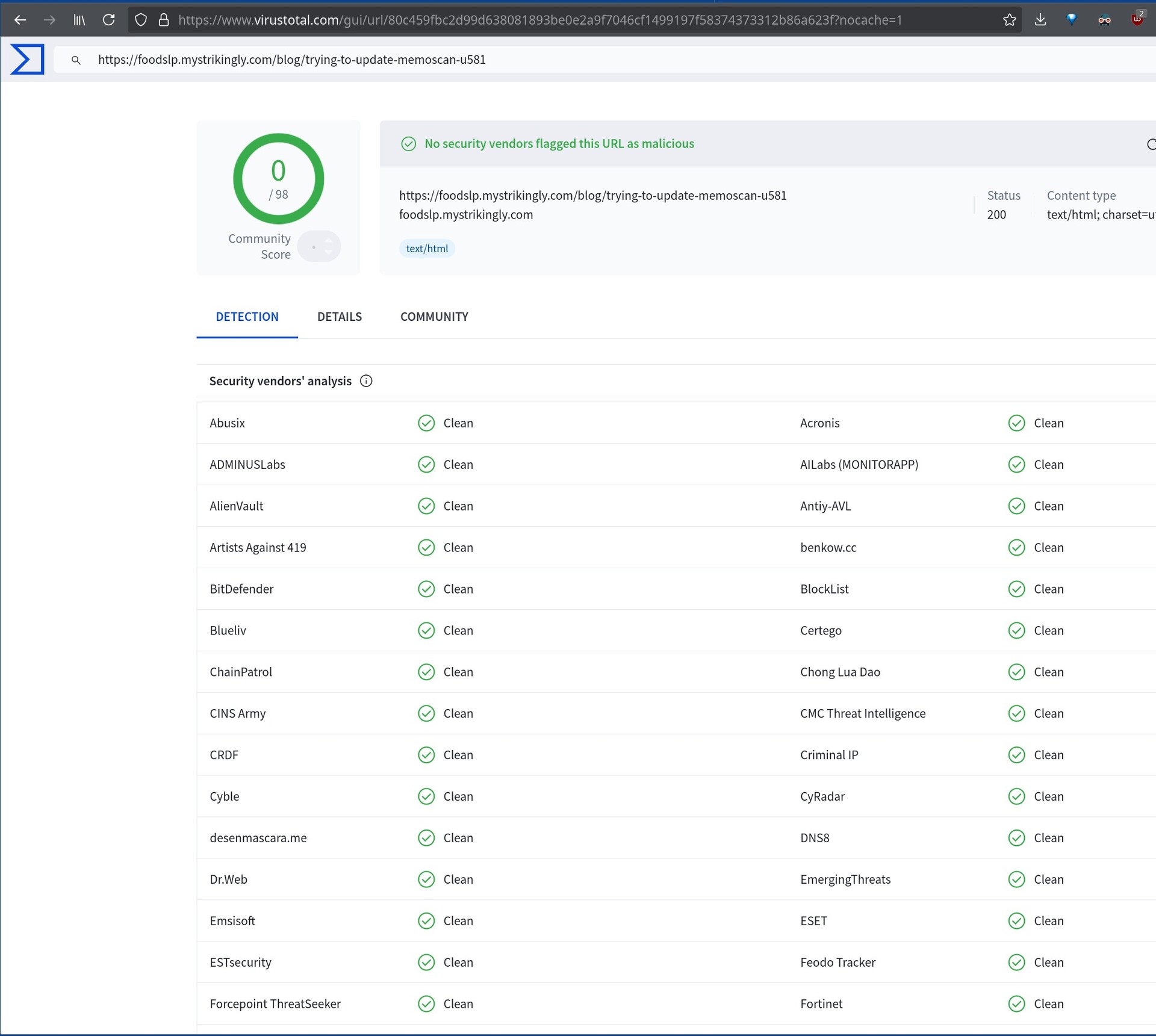
Task: Open the goggles-face extension icon
Action: (x=1104, y=20)
